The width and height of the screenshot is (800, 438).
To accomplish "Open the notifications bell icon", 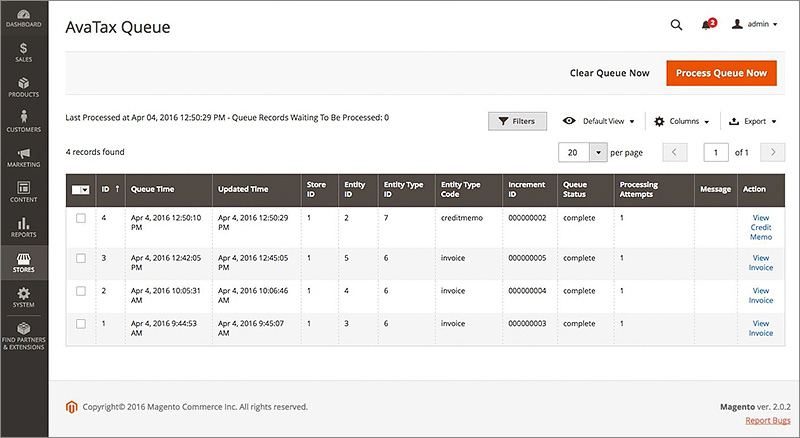I will pos(708,24).
